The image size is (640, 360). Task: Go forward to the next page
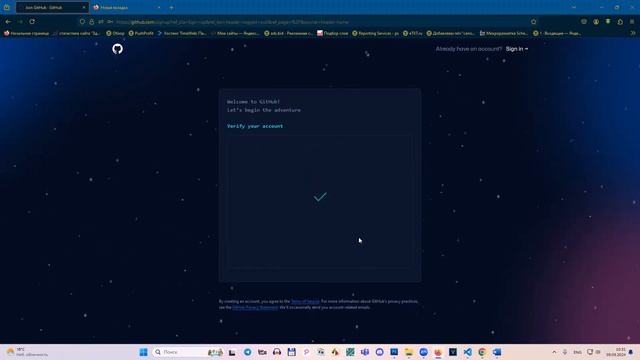20,22
